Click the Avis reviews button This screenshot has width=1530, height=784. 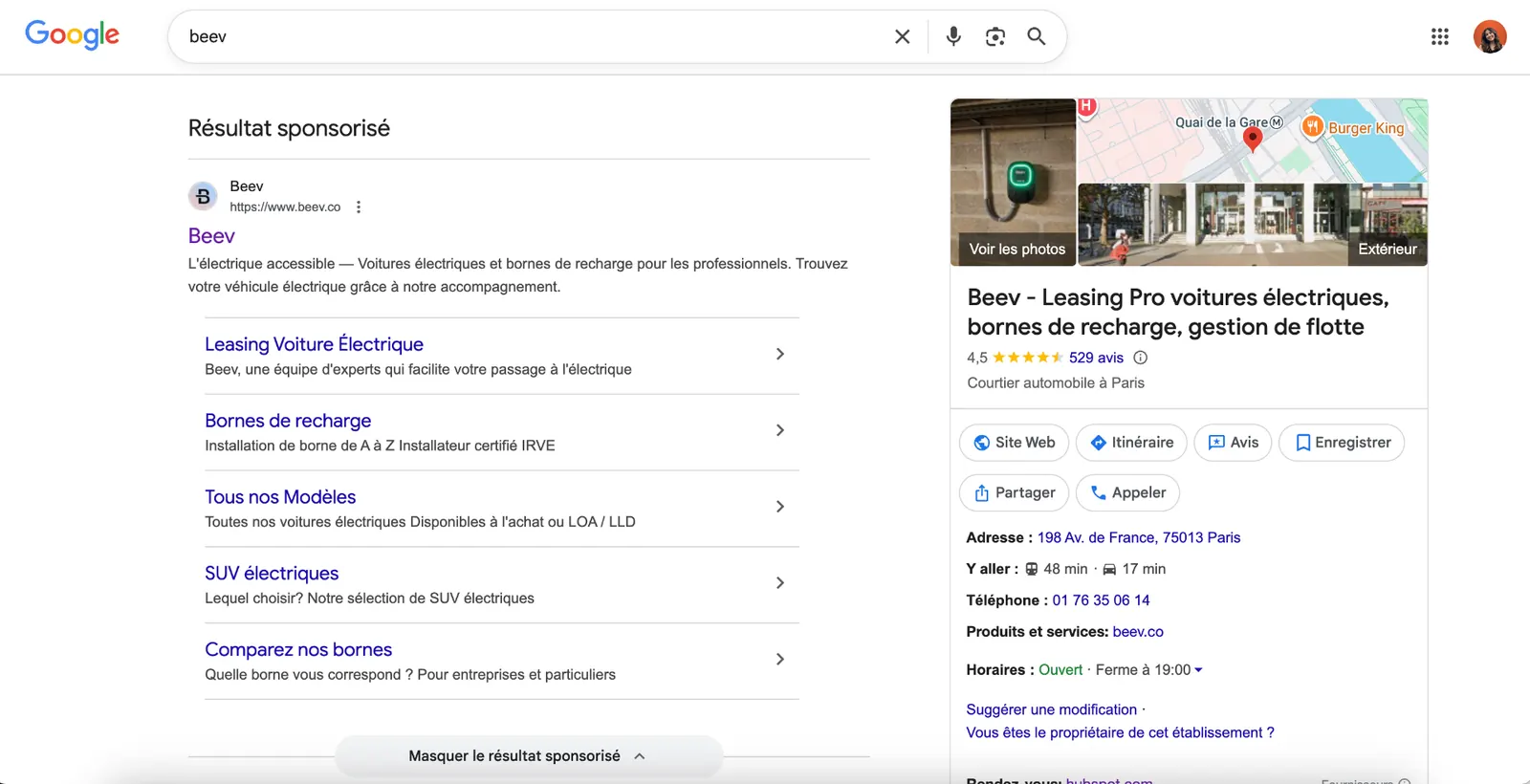[1233, 443]
